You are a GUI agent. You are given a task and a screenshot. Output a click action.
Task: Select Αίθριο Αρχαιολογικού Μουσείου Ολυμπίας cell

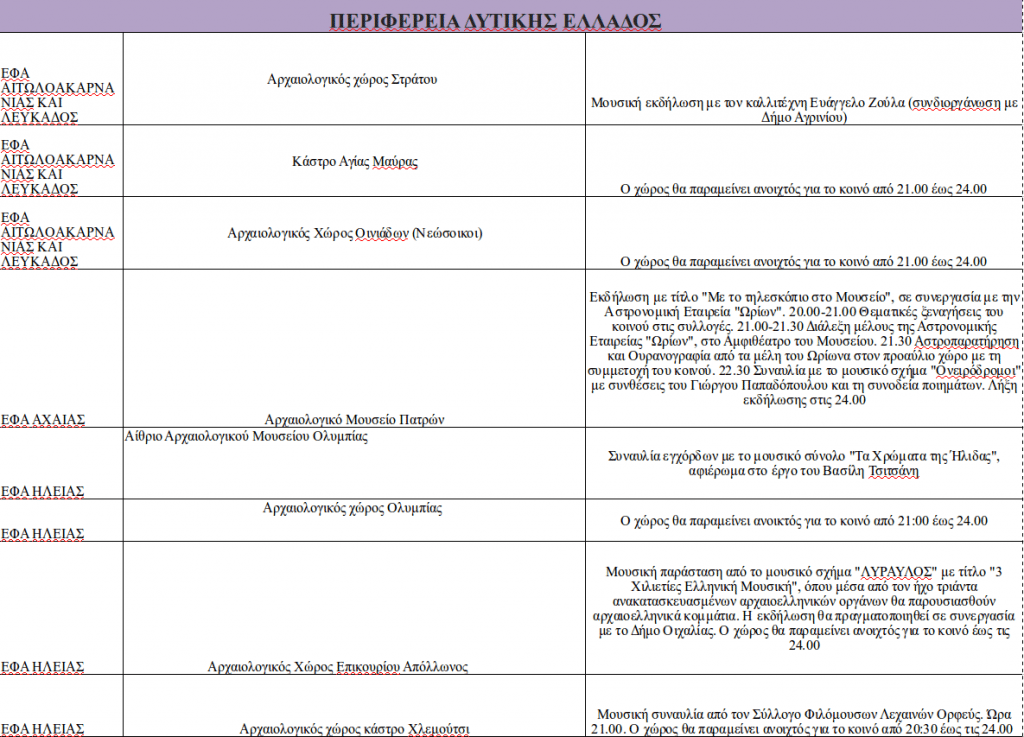point(246,436)
